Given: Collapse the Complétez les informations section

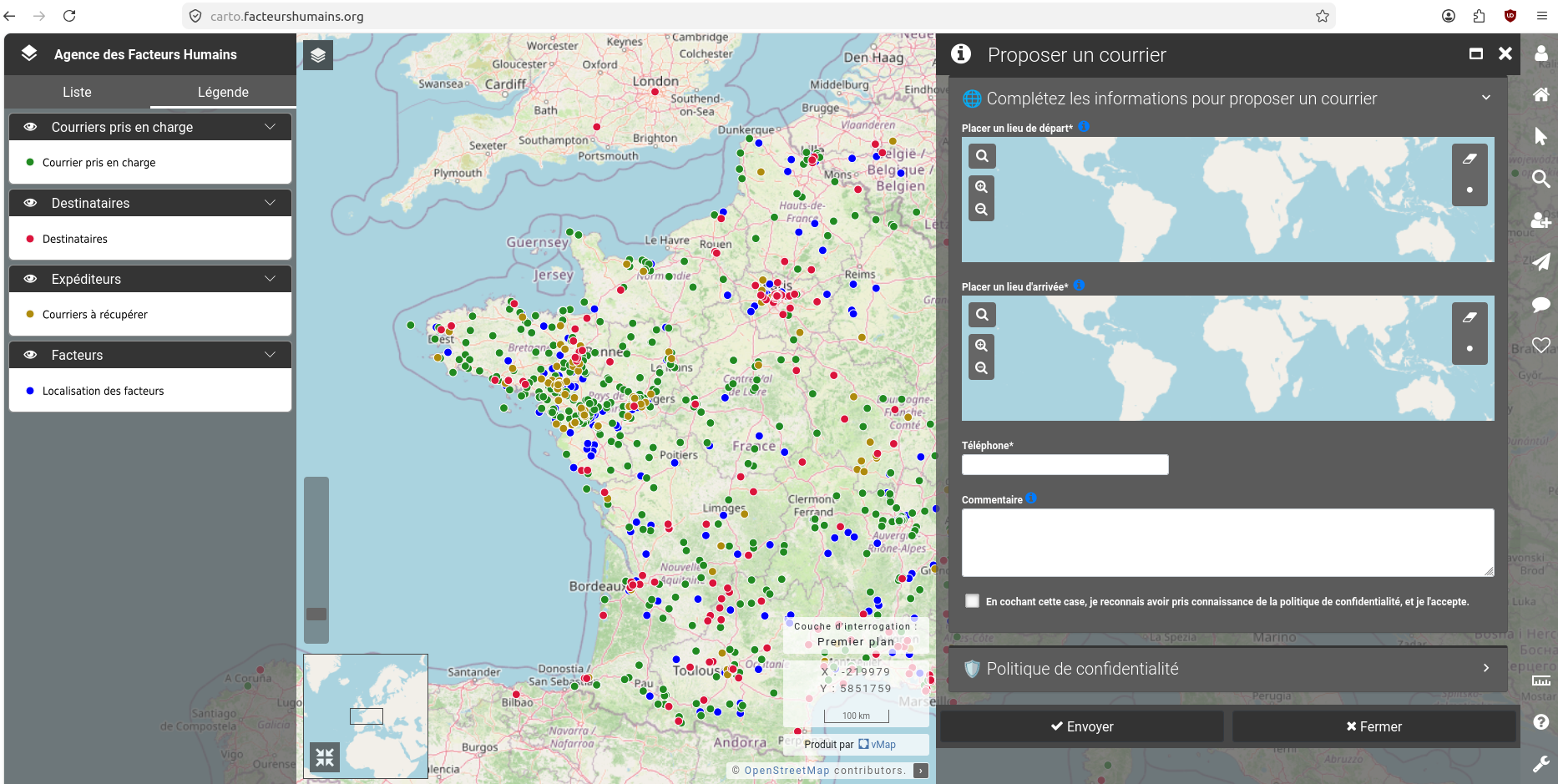Looking at the screenshot, I should [1486, 98].
